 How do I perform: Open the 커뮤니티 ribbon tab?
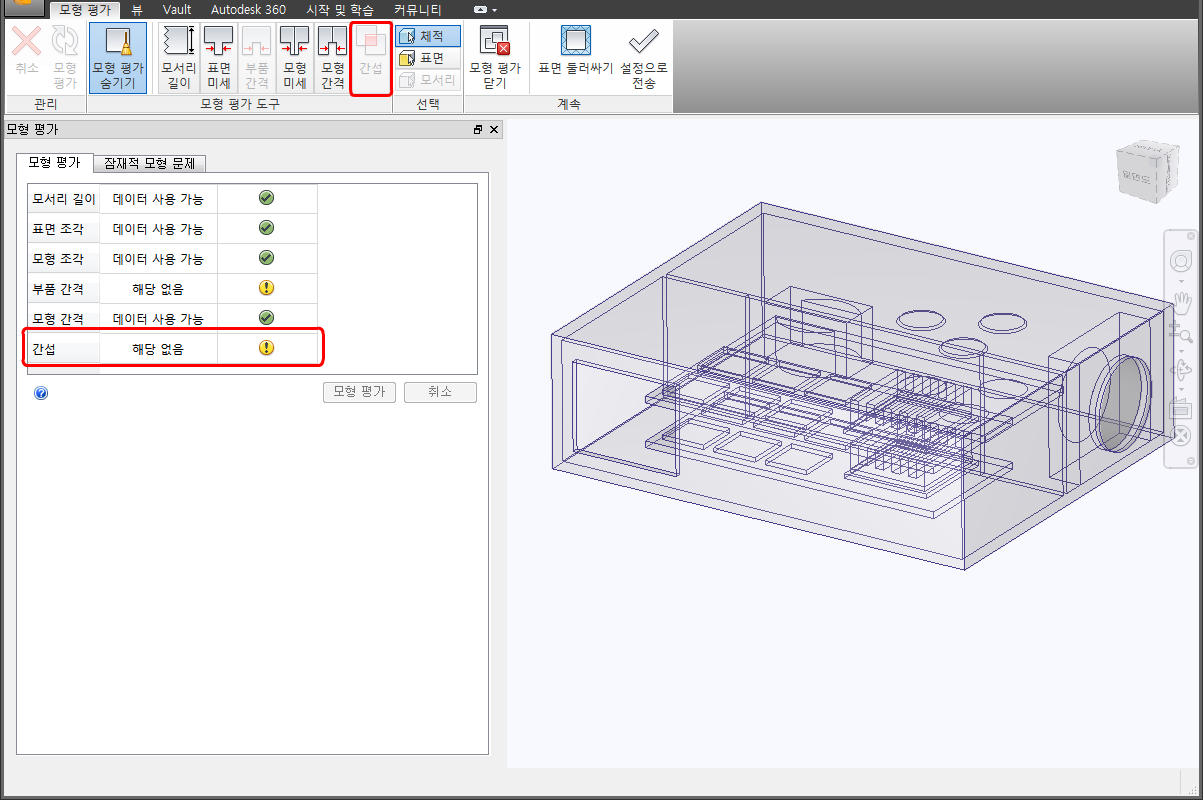(x=418, y=10)
